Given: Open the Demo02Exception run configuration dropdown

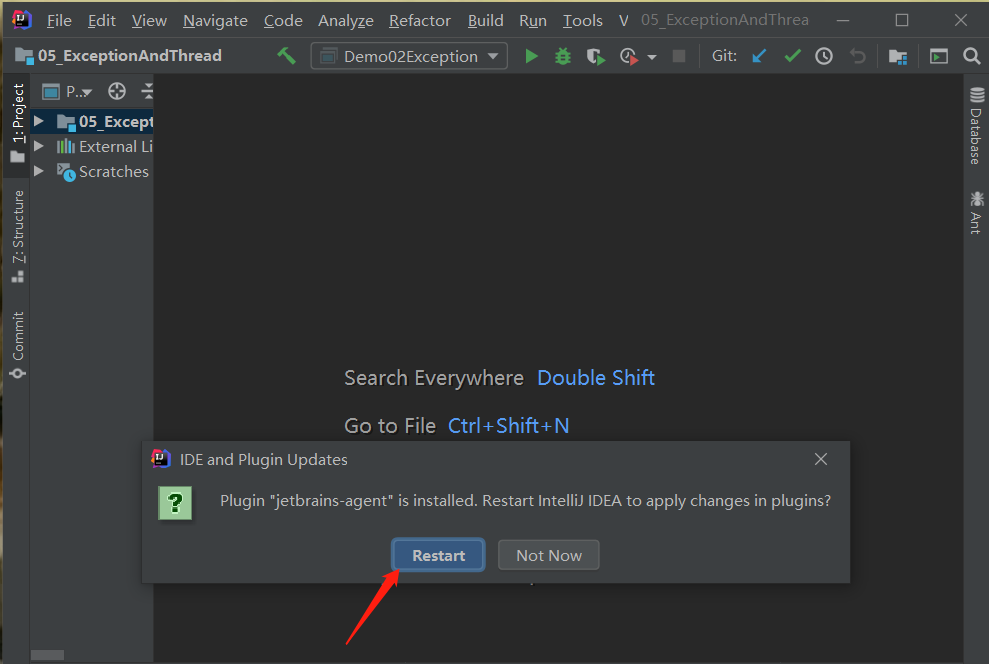Looking at the screenshot, I should coord(409,56).
